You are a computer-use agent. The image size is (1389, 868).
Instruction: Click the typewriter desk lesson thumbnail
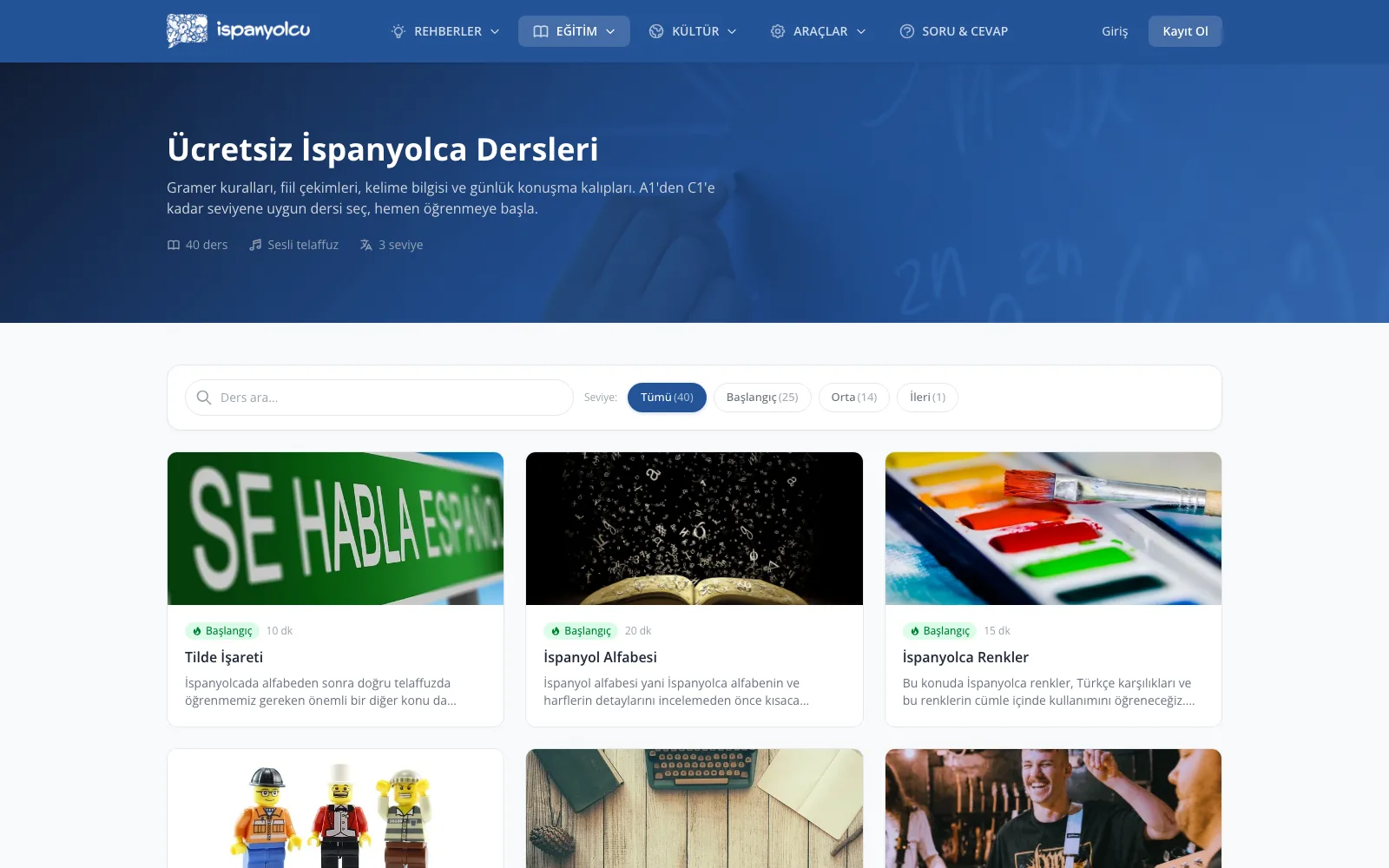(694, 809)
